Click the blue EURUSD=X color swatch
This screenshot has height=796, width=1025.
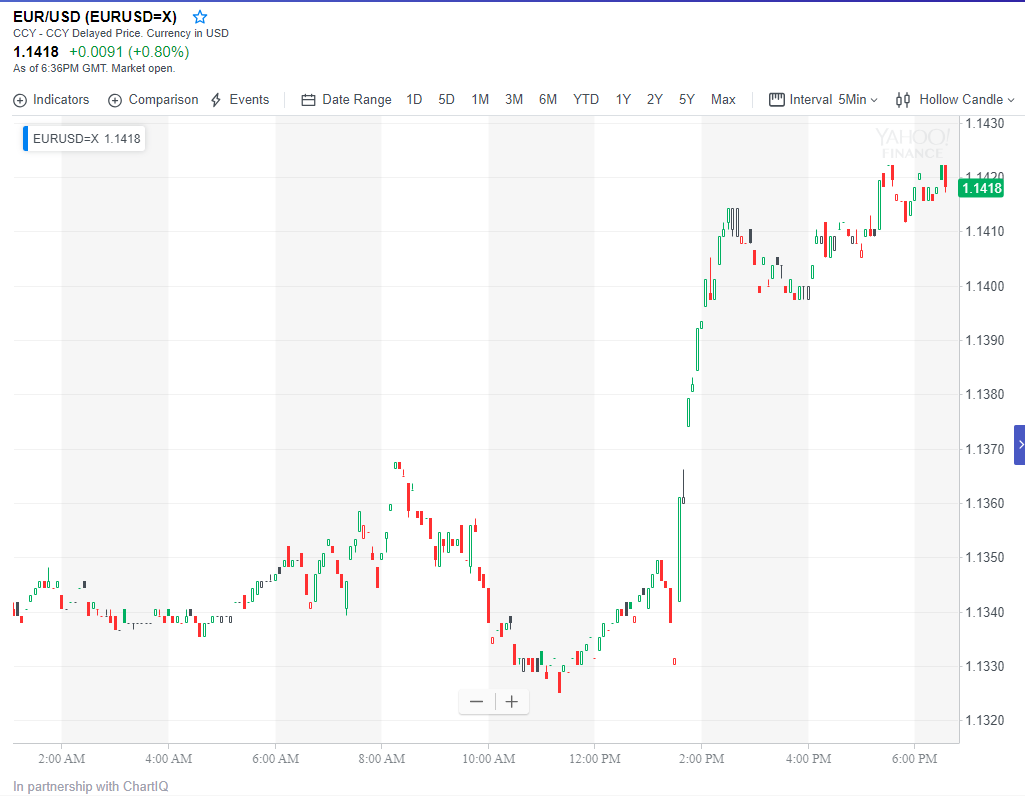25,139
